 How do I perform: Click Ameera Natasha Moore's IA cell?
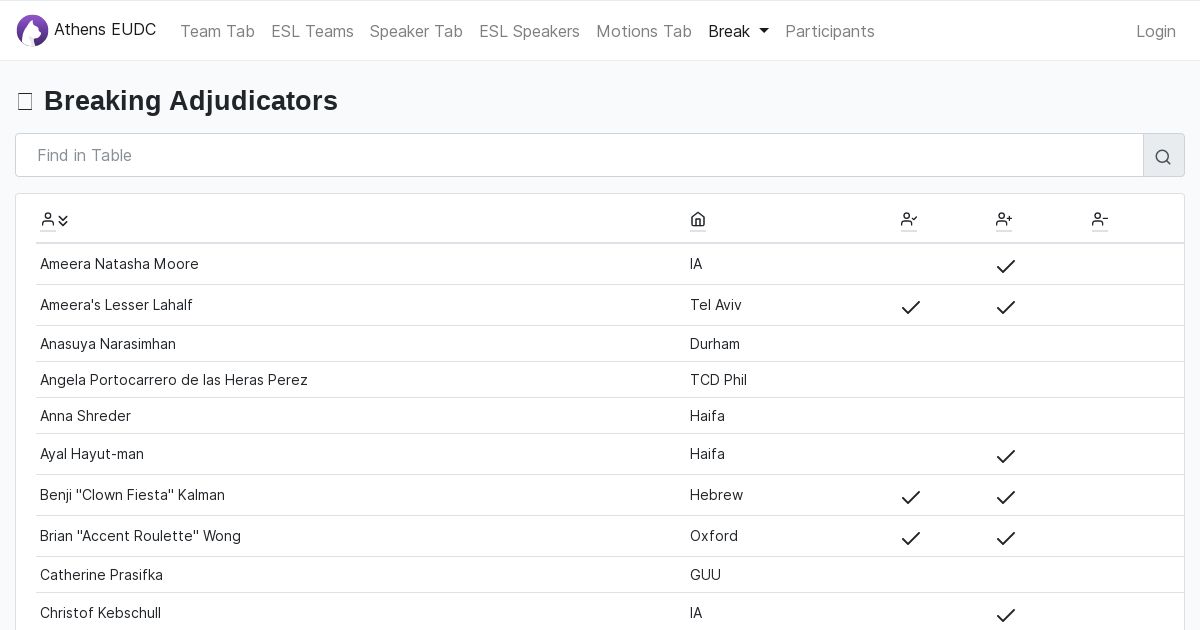[x=696, y=264]
